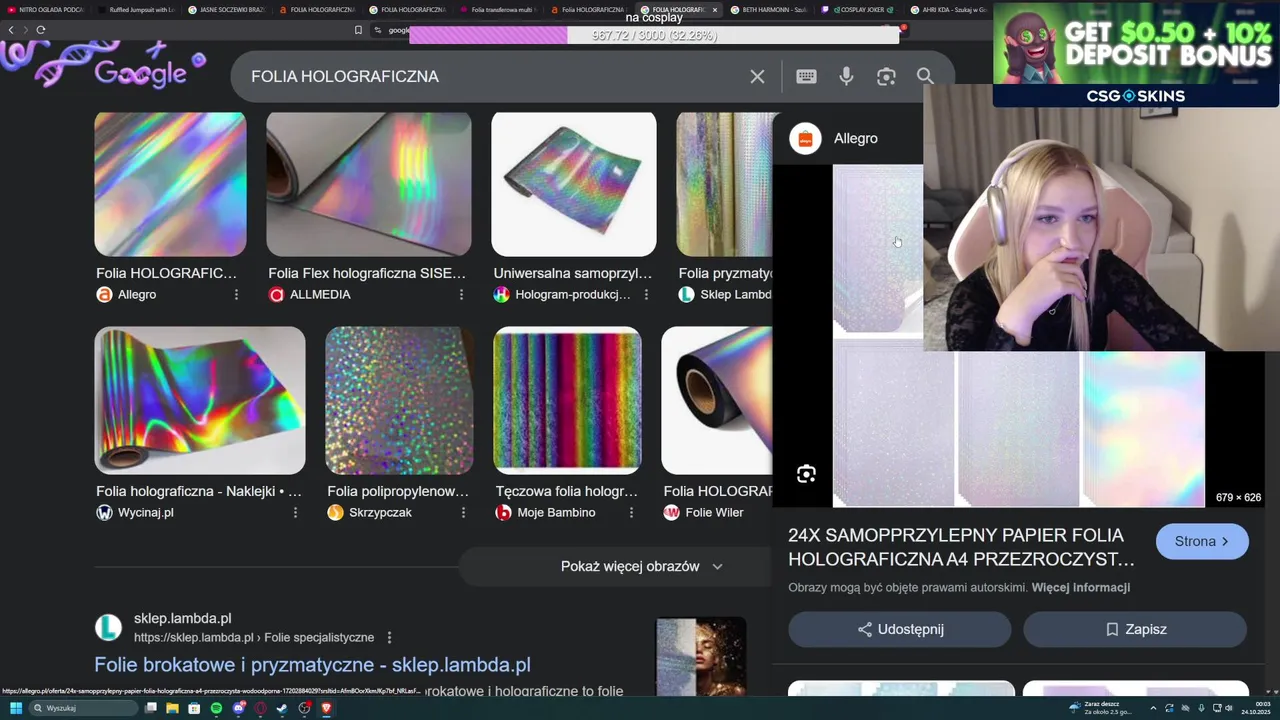Reload the page with browser refresh button
Viewport: 1280px width, 720px height.
(40, 29)
